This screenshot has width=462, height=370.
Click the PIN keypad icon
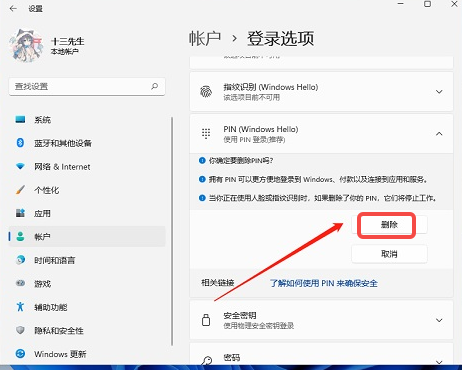point(206,134)
